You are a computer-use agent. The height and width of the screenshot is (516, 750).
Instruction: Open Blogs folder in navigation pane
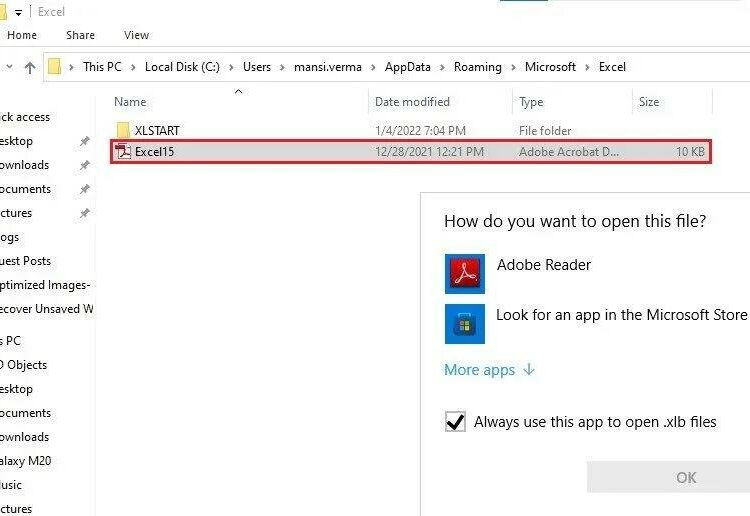10,237
